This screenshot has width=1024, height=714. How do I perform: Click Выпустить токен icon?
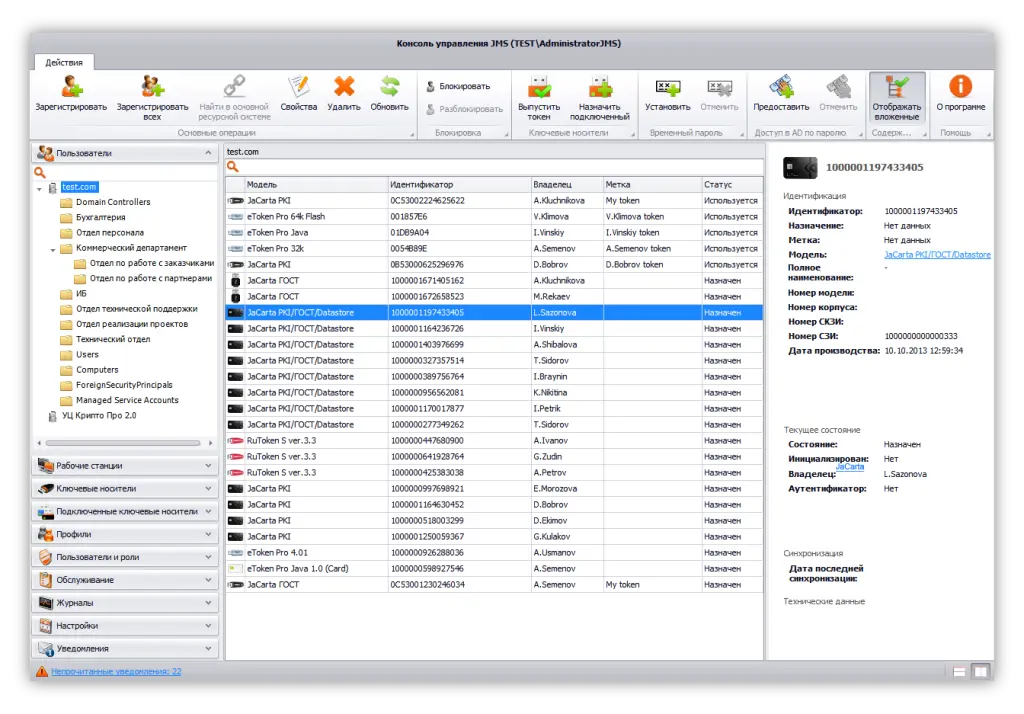(539, 87)
